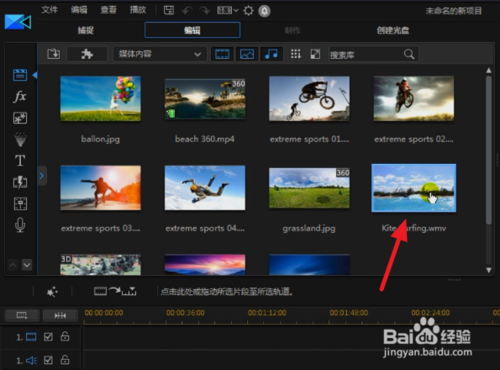Toggle video track 1 lock
This screenshot has height=370, width=500.
65,336
